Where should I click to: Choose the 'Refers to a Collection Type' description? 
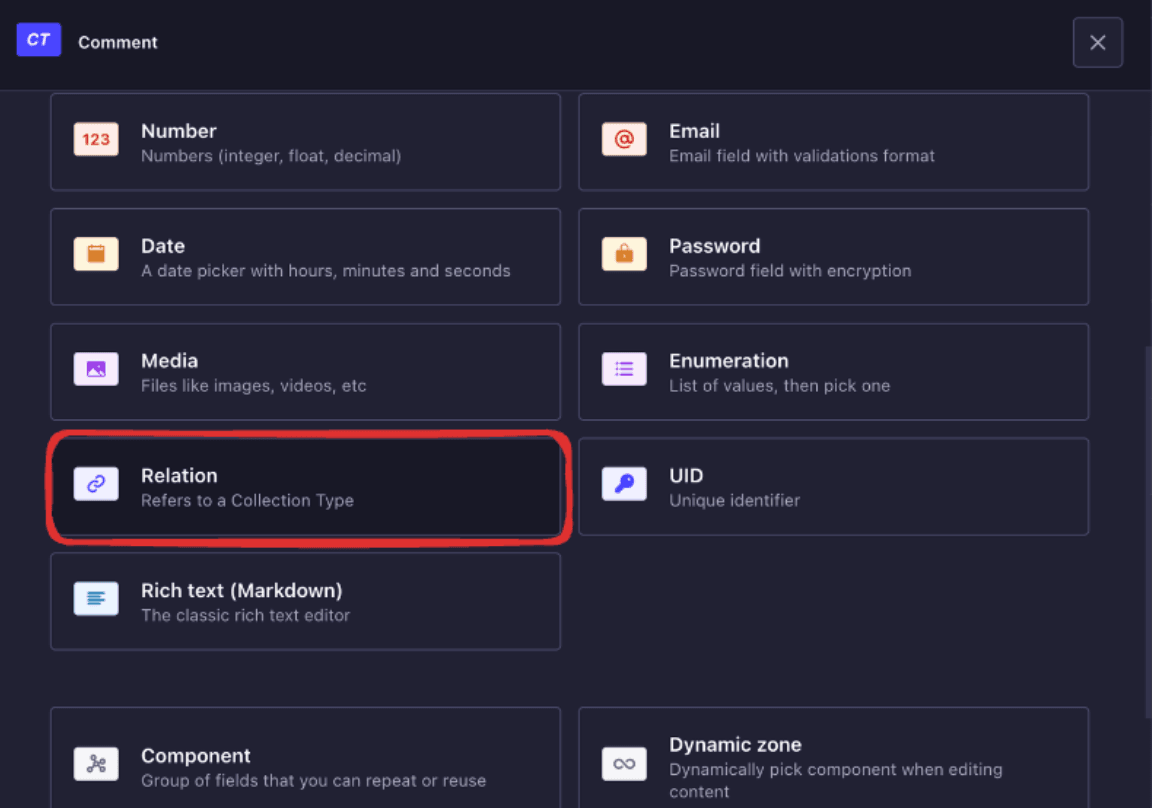click(247, 500)
